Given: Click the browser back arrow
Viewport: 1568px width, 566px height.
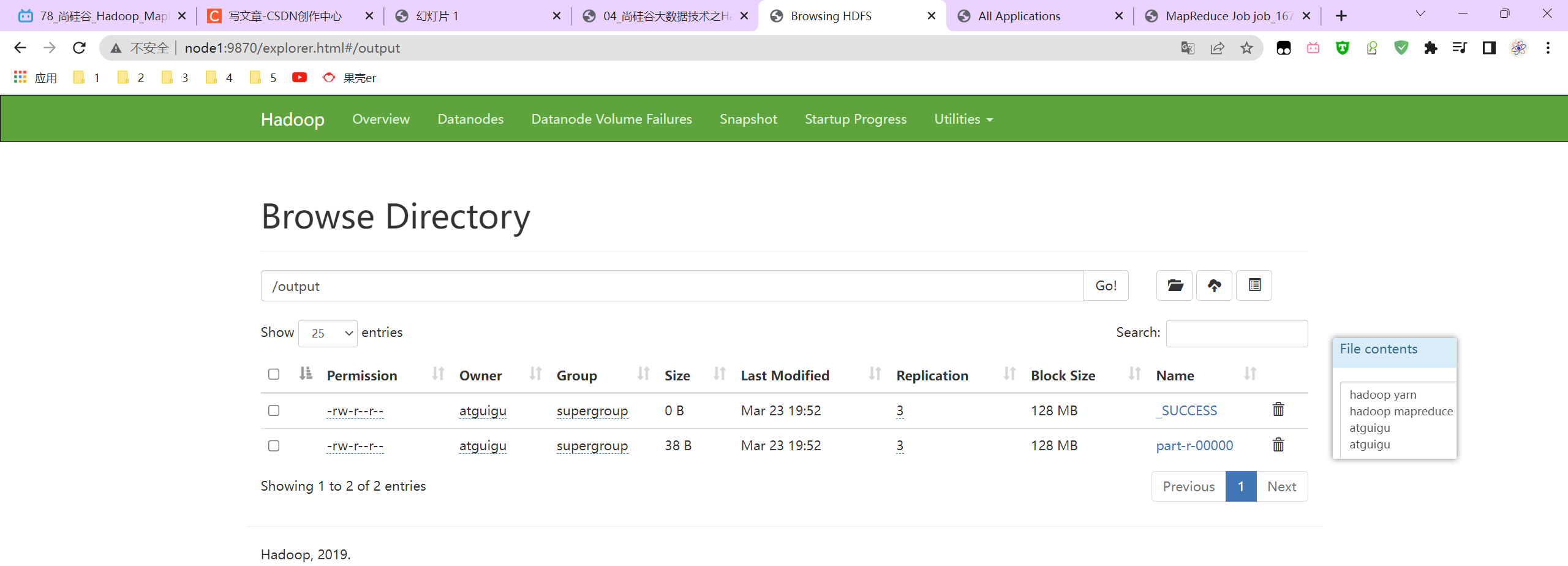Looking at the screenshot, I should point(20,48).
